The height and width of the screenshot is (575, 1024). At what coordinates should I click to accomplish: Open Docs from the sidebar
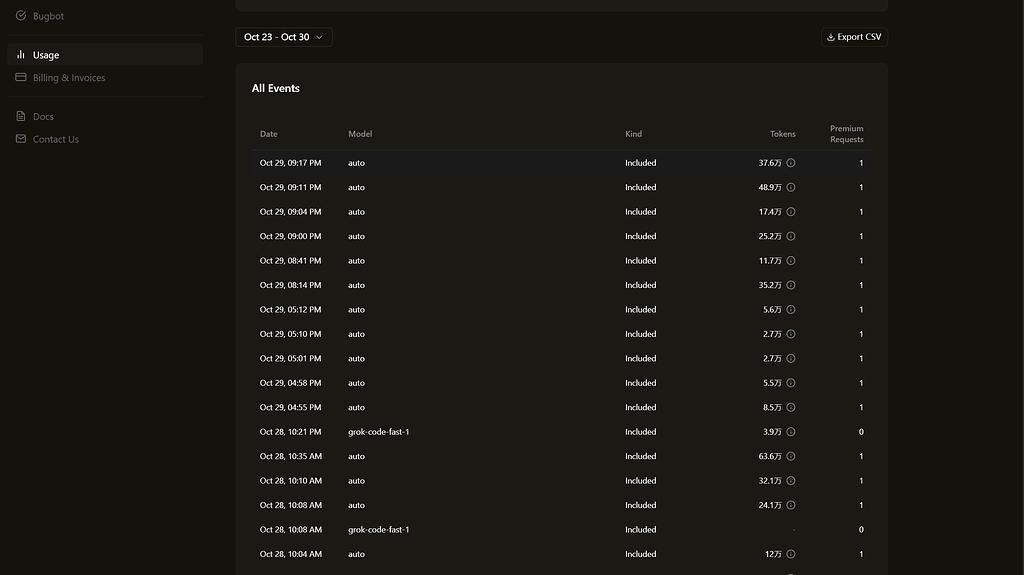[104, 116]
